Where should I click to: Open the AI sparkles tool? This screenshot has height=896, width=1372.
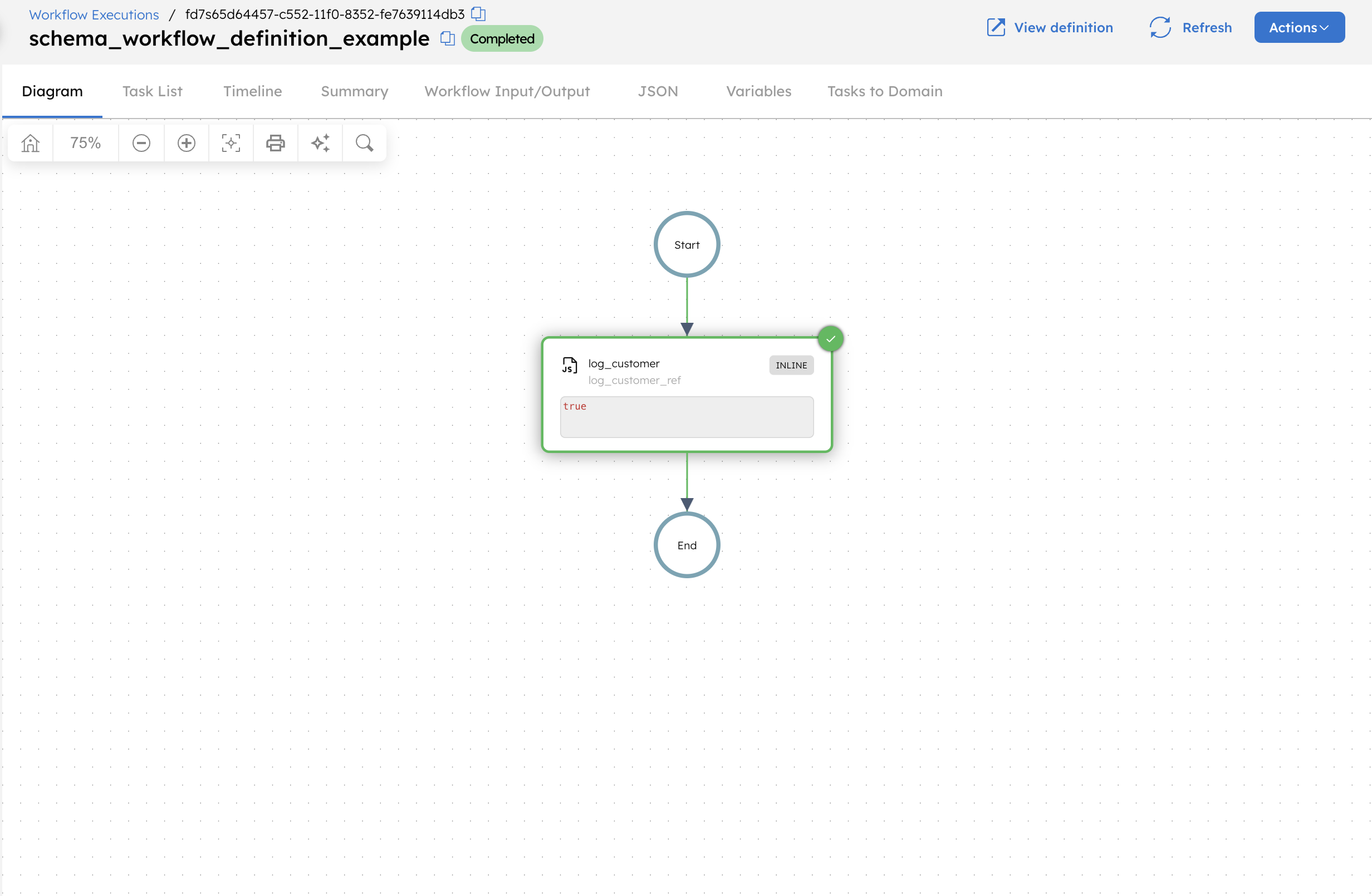click(x=320, y=142)
